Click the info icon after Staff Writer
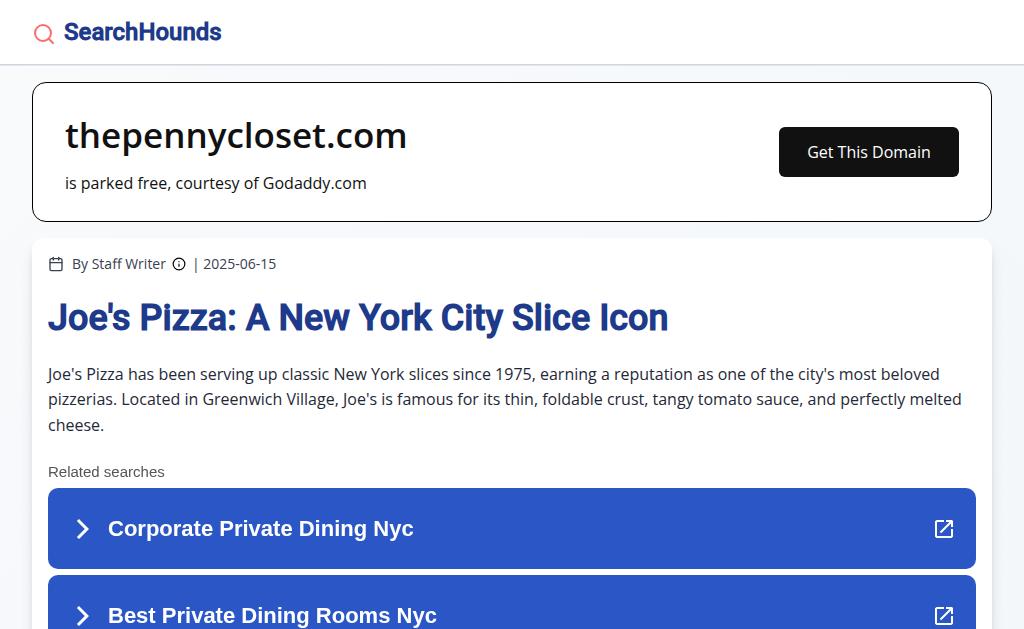 [x=179, y=264]
